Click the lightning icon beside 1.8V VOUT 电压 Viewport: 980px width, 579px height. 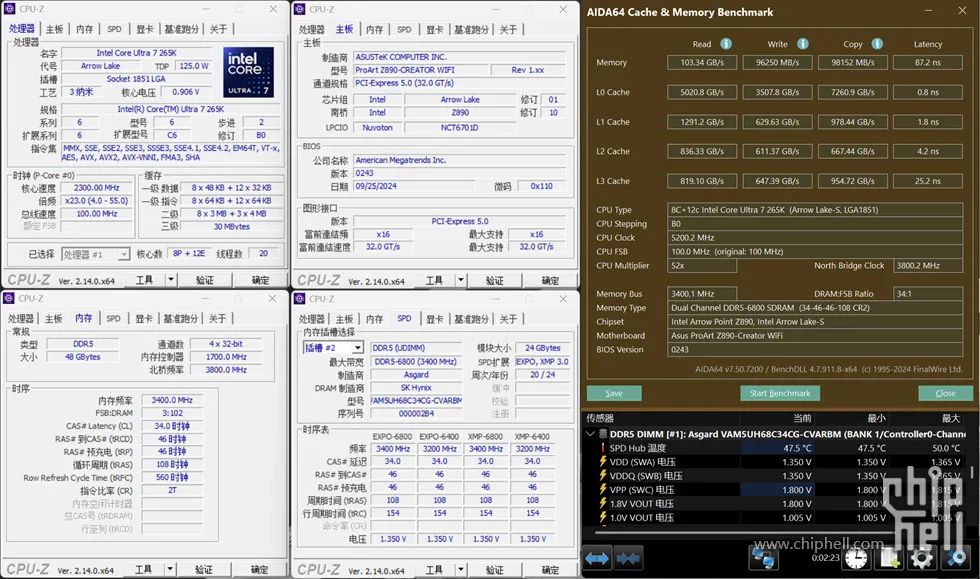(x=603, y=503)
